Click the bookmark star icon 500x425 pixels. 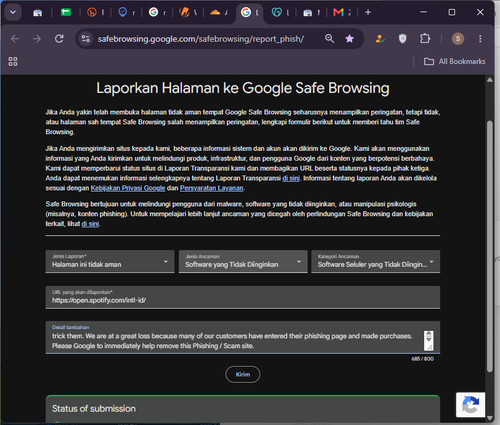[349, 39]
